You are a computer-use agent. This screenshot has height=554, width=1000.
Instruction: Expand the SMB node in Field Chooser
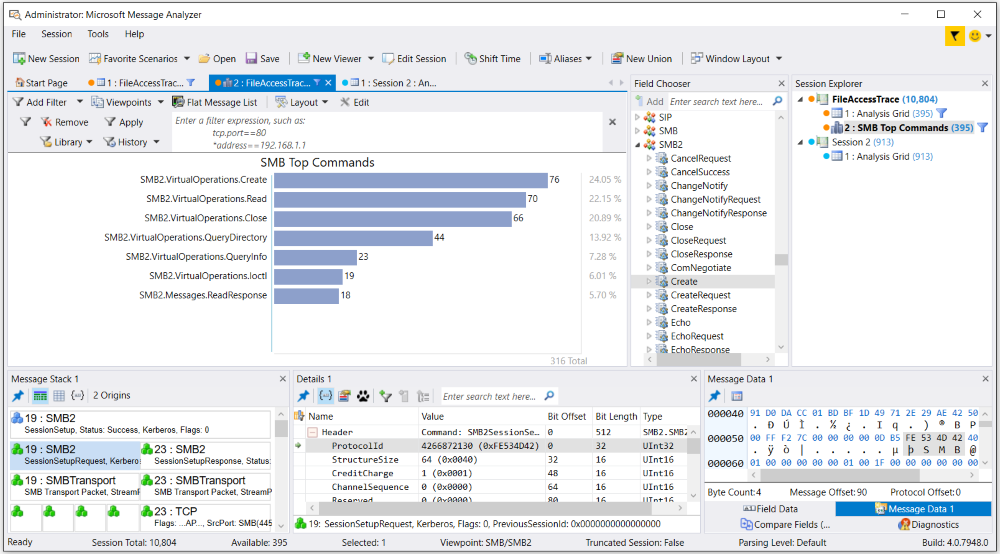638,131
